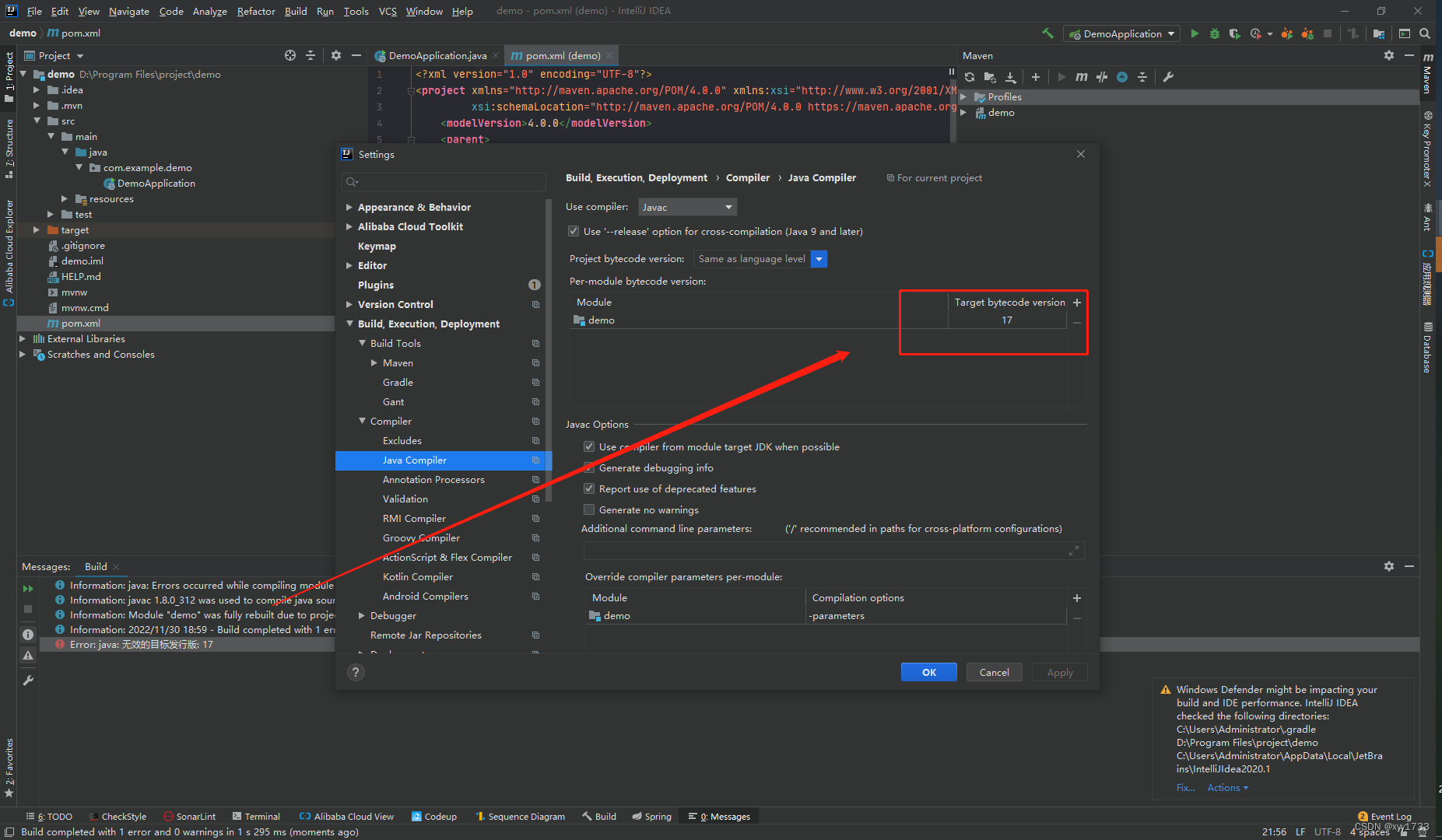Click Cancel in Settings dialog
The width and height of the screenshot is (1442, 840).
click(994, 672)
